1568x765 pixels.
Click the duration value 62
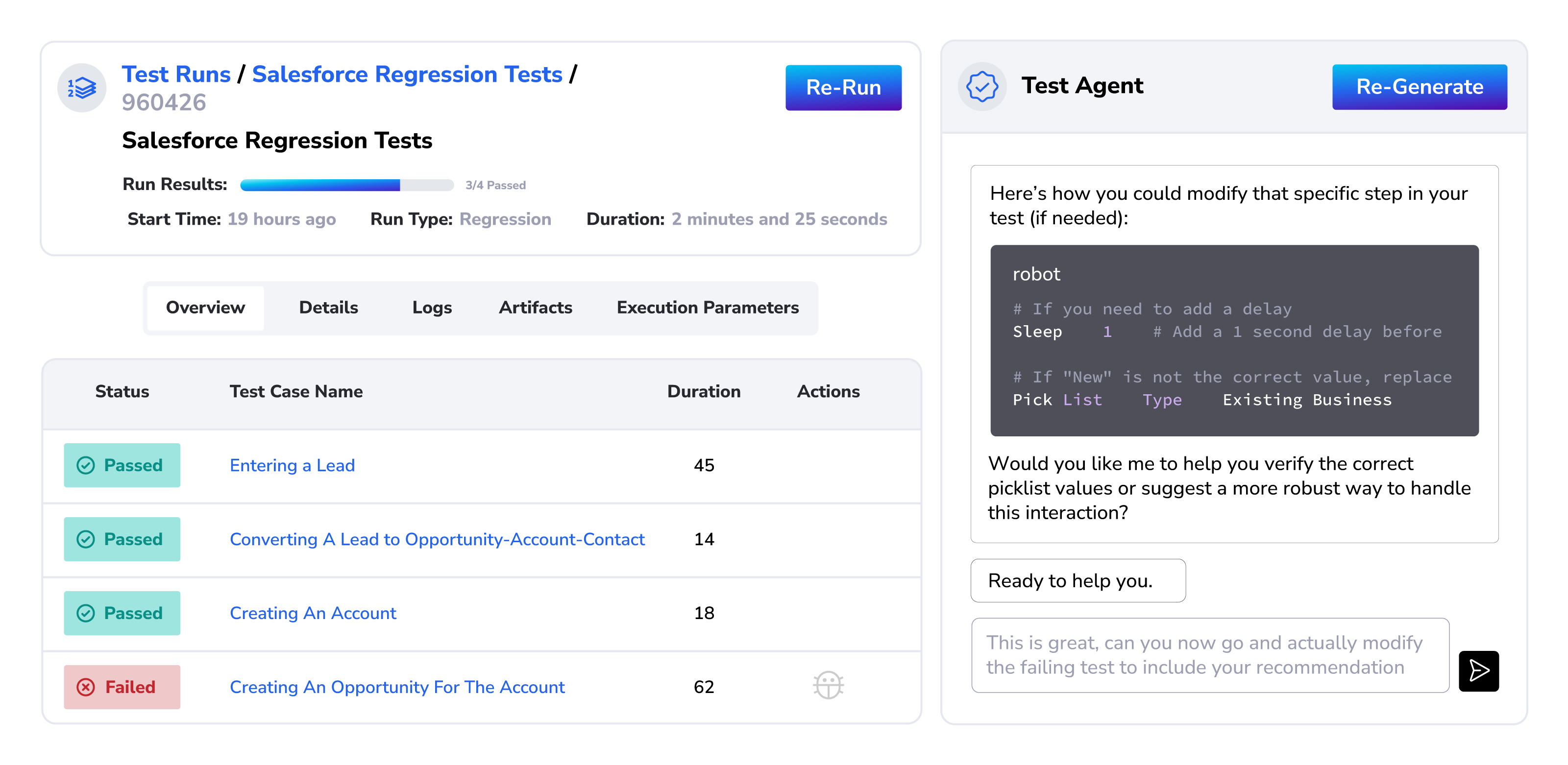pyautogui.click(x=704, y=687)
